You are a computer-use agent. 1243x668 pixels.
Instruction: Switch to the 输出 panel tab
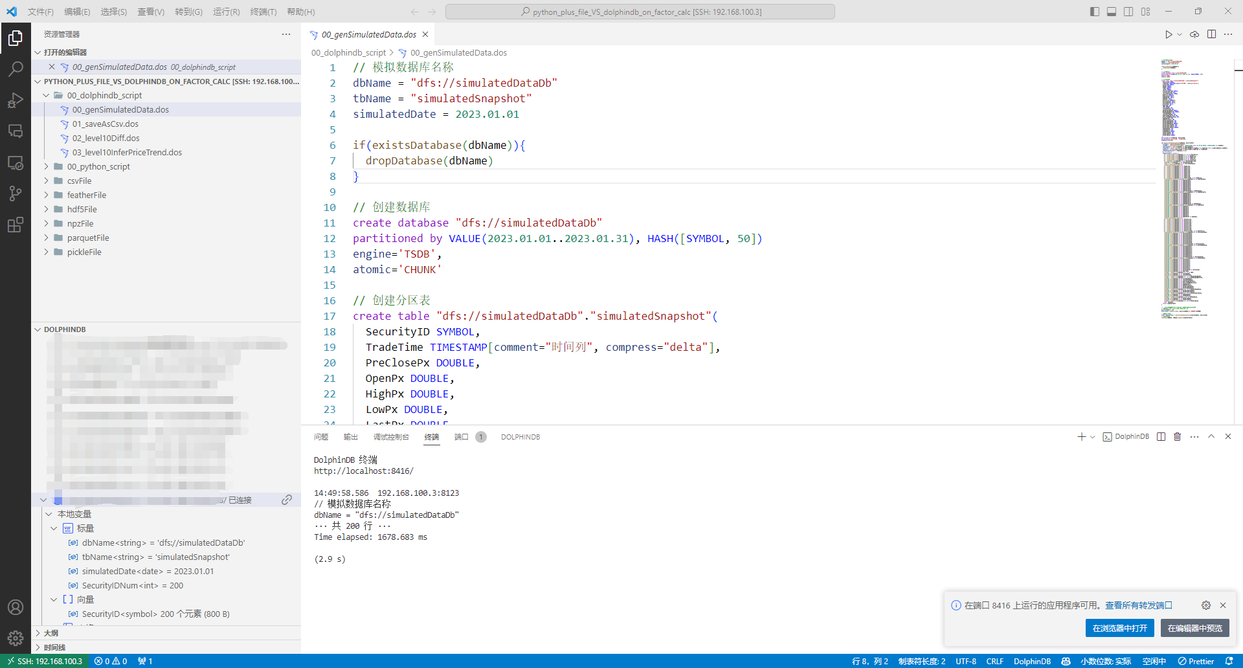pos(349,436)
